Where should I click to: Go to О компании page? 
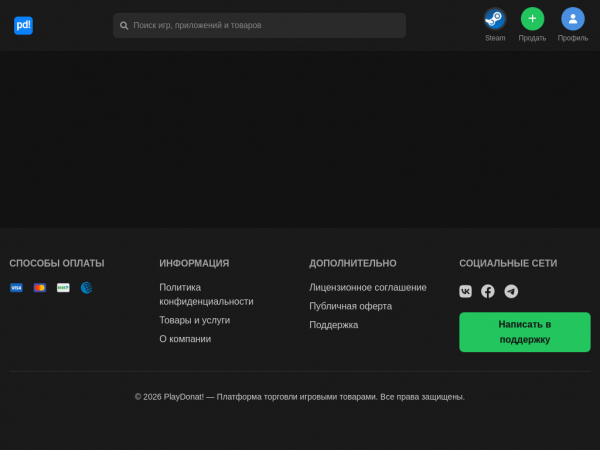pos(185,339)
